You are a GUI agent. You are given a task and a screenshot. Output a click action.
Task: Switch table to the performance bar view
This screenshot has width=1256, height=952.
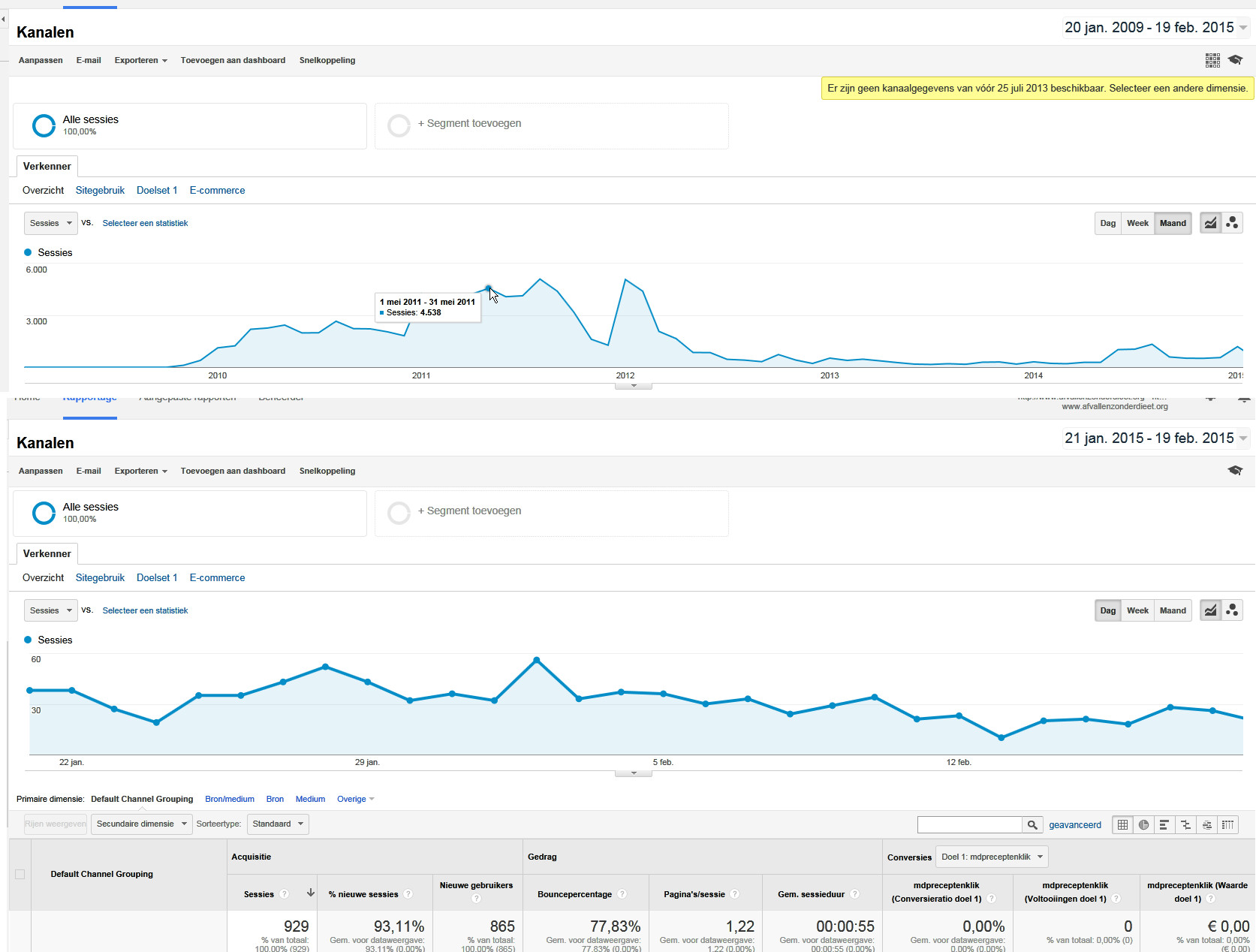click(1164, 824)
